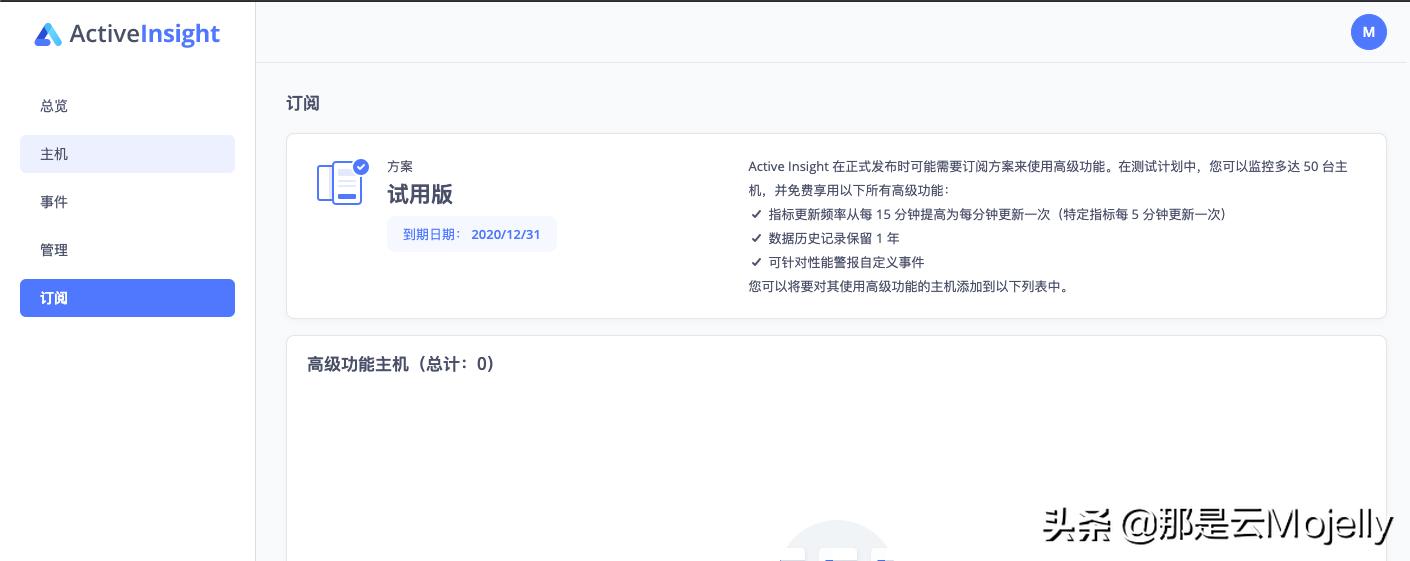Open the 主机 sidebar item
The width and height of the screenshot is (1410, 561).
tap(127, 154)
